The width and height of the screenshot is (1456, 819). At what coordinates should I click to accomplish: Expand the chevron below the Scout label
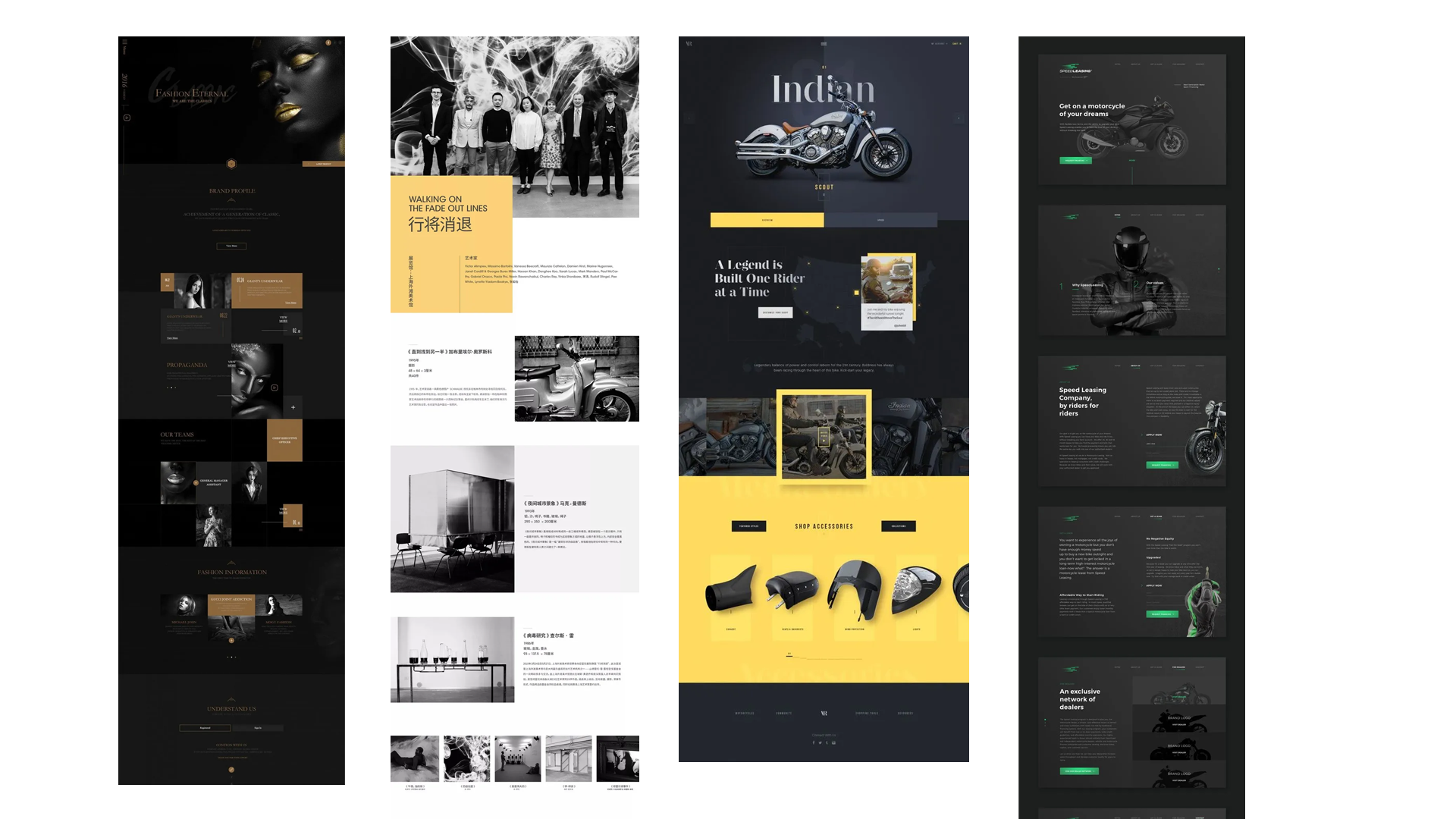[824, 196]
